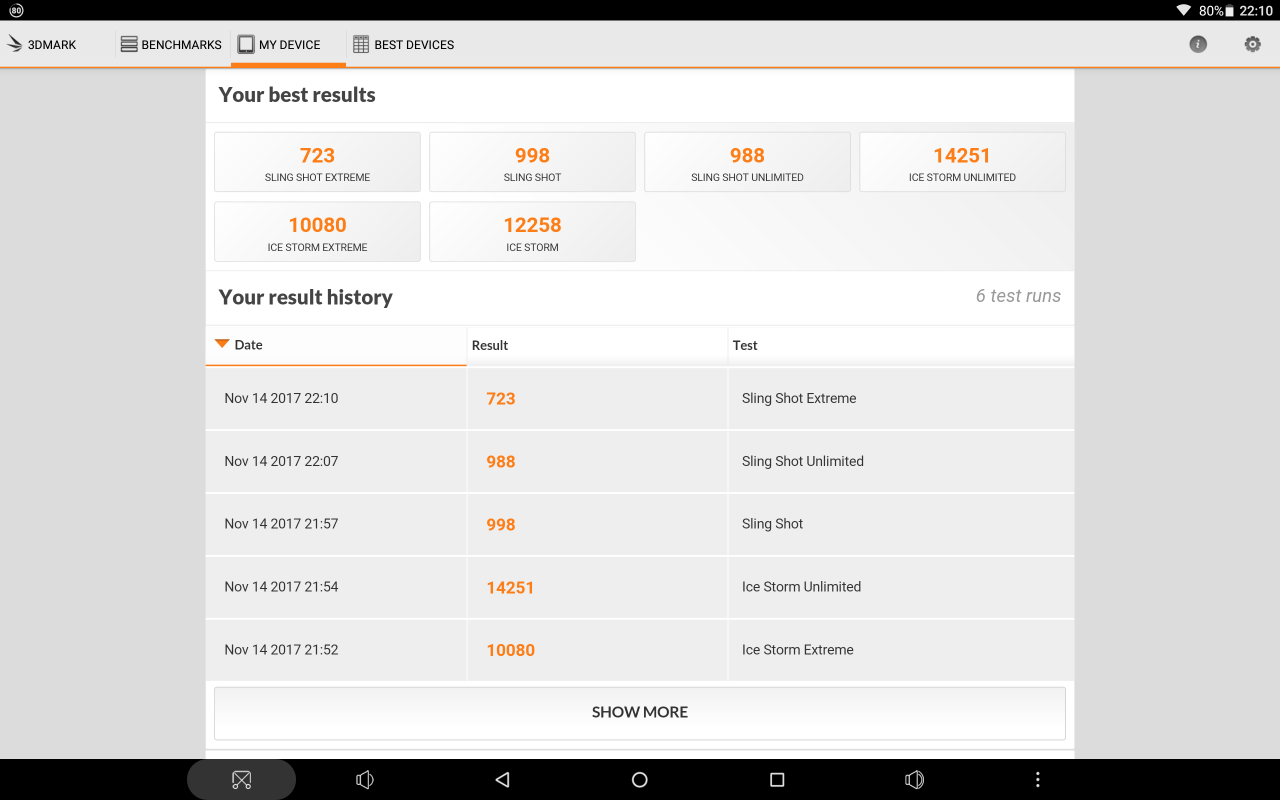Select the My Device tab
The image size is (1280, 800).
click(288, 44)
